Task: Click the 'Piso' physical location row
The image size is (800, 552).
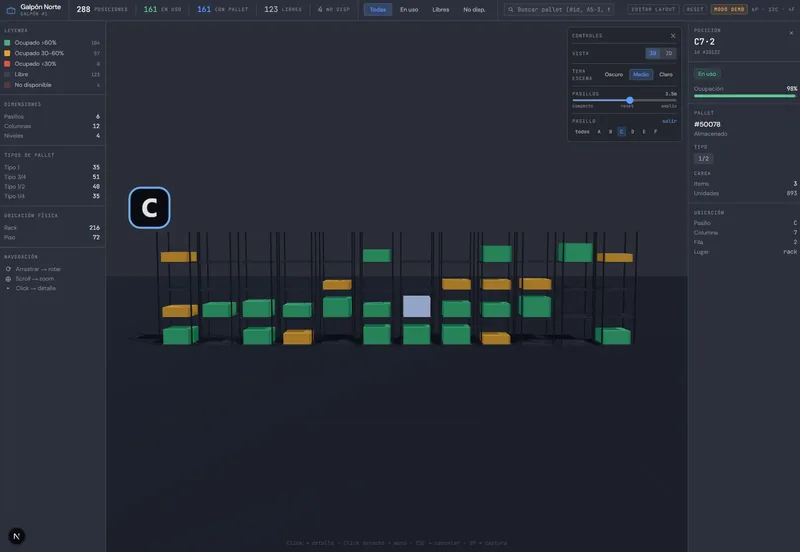Action: pyautogui.click(x=52, y=238)
